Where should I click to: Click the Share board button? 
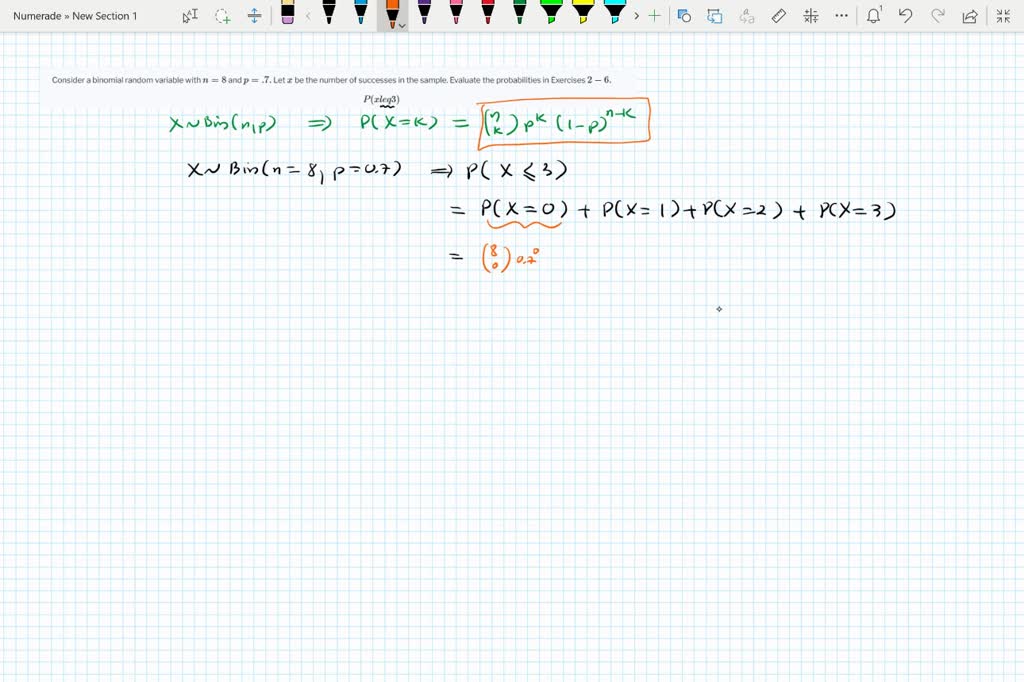click(x=969, y=15)
